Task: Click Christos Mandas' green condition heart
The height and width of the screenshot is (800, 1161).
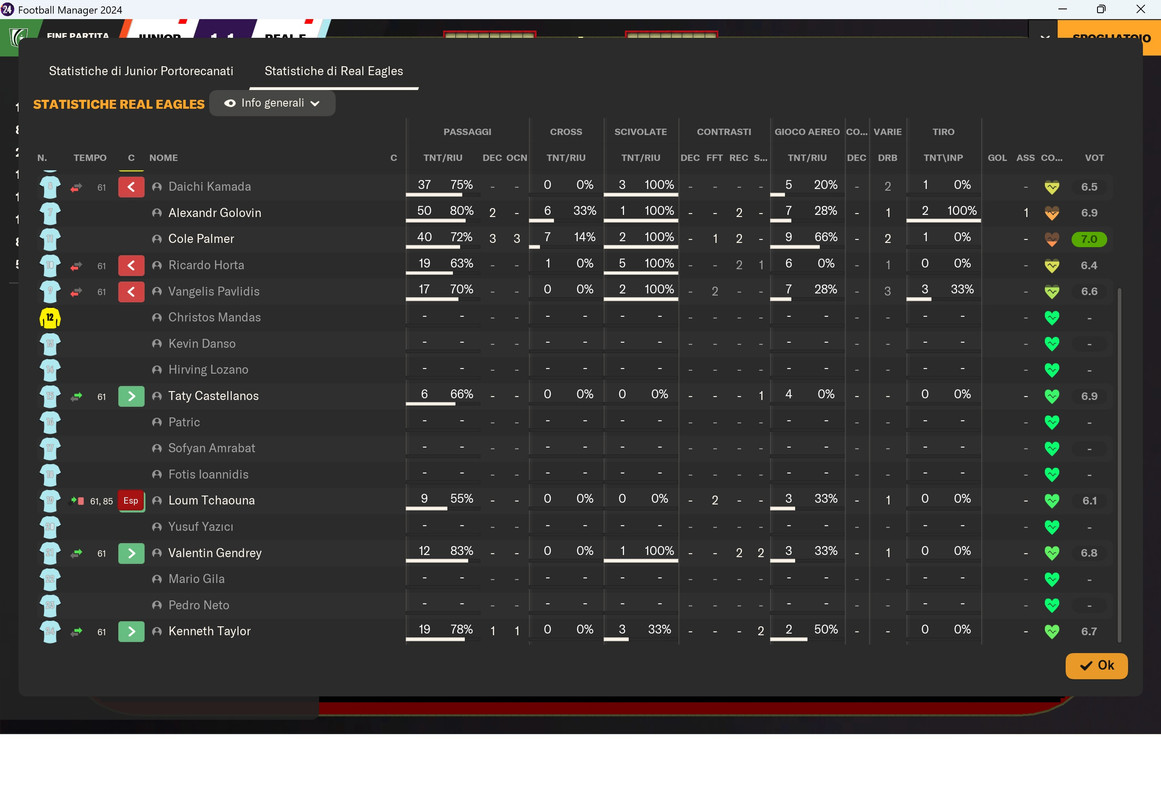Action: [x=1051, y=318]
